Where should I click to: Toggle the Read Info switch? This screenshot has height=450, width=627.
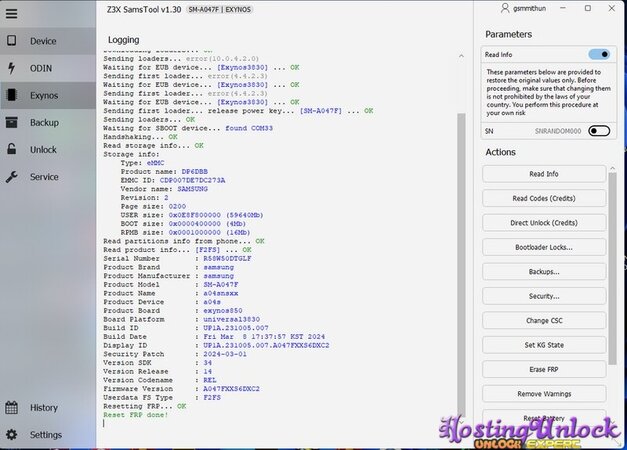click(599, 54)
